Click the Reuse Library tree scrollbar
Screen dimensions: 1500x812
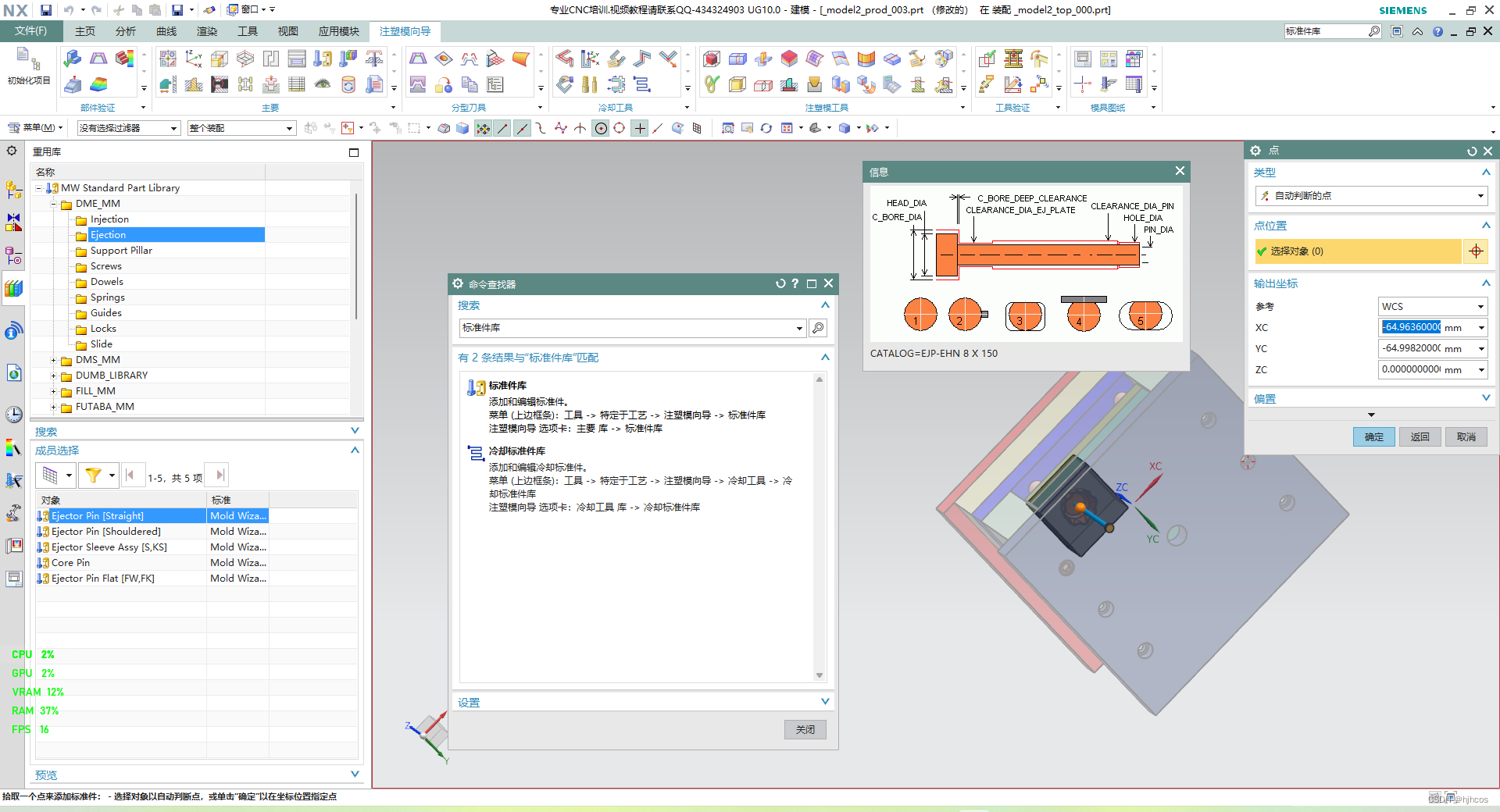coord(356,258)
